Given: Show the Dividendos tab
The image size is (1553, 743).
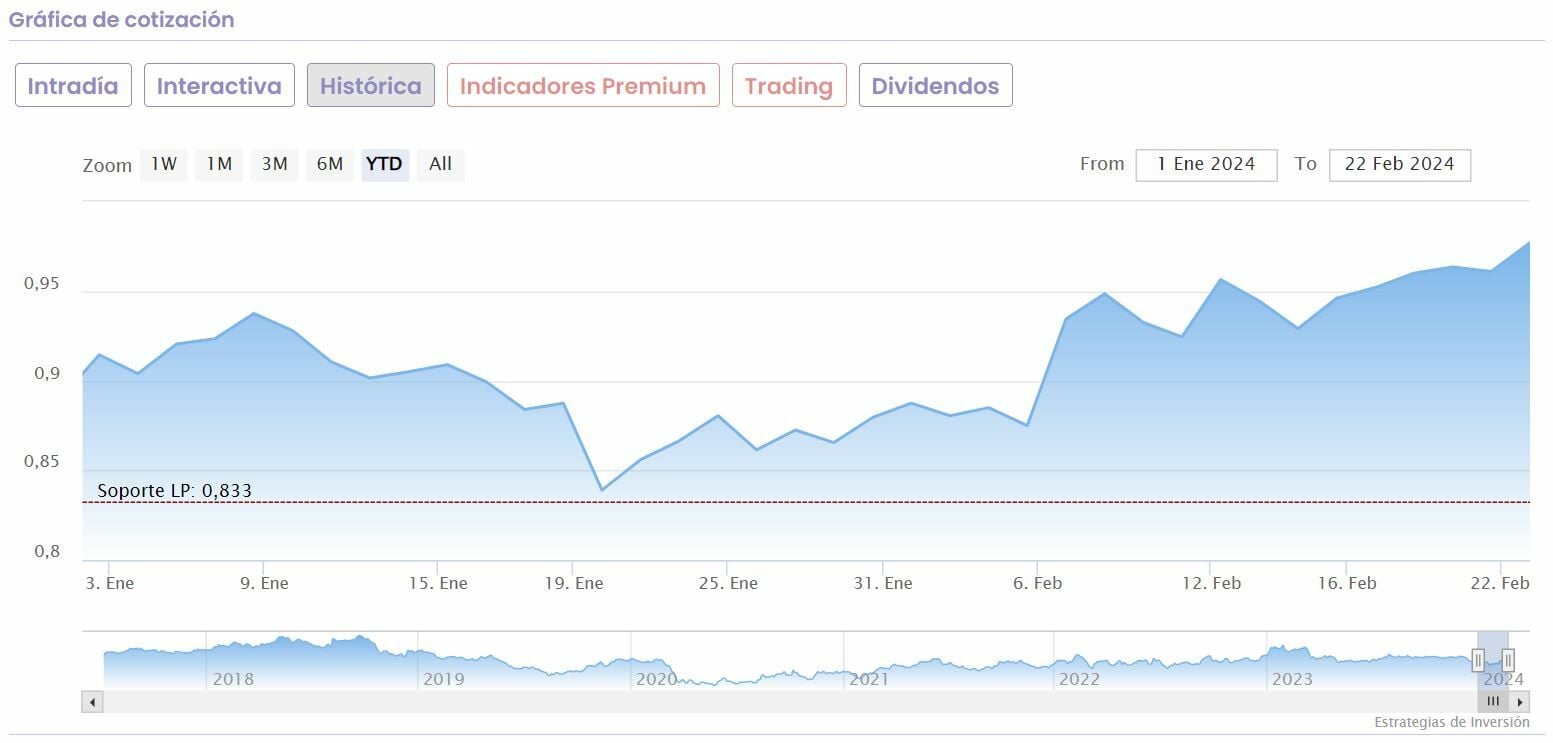Looking at the screenshot, I should tap(935, 86).
